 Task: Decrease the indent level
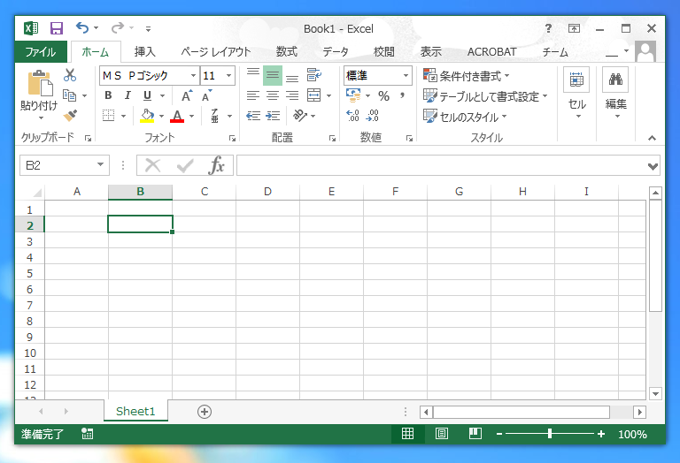tap(253, 116)
